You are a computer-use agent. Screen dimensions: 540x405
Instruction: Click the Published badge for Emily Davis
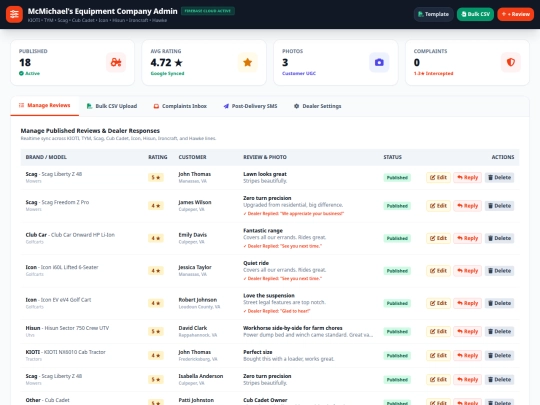[x=397, y=238]
